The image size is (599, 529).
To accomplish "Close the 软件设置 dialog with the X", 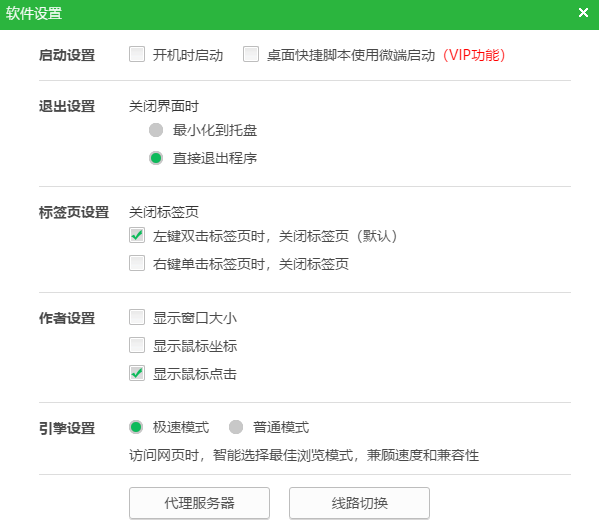I will [x=583, y=13].
